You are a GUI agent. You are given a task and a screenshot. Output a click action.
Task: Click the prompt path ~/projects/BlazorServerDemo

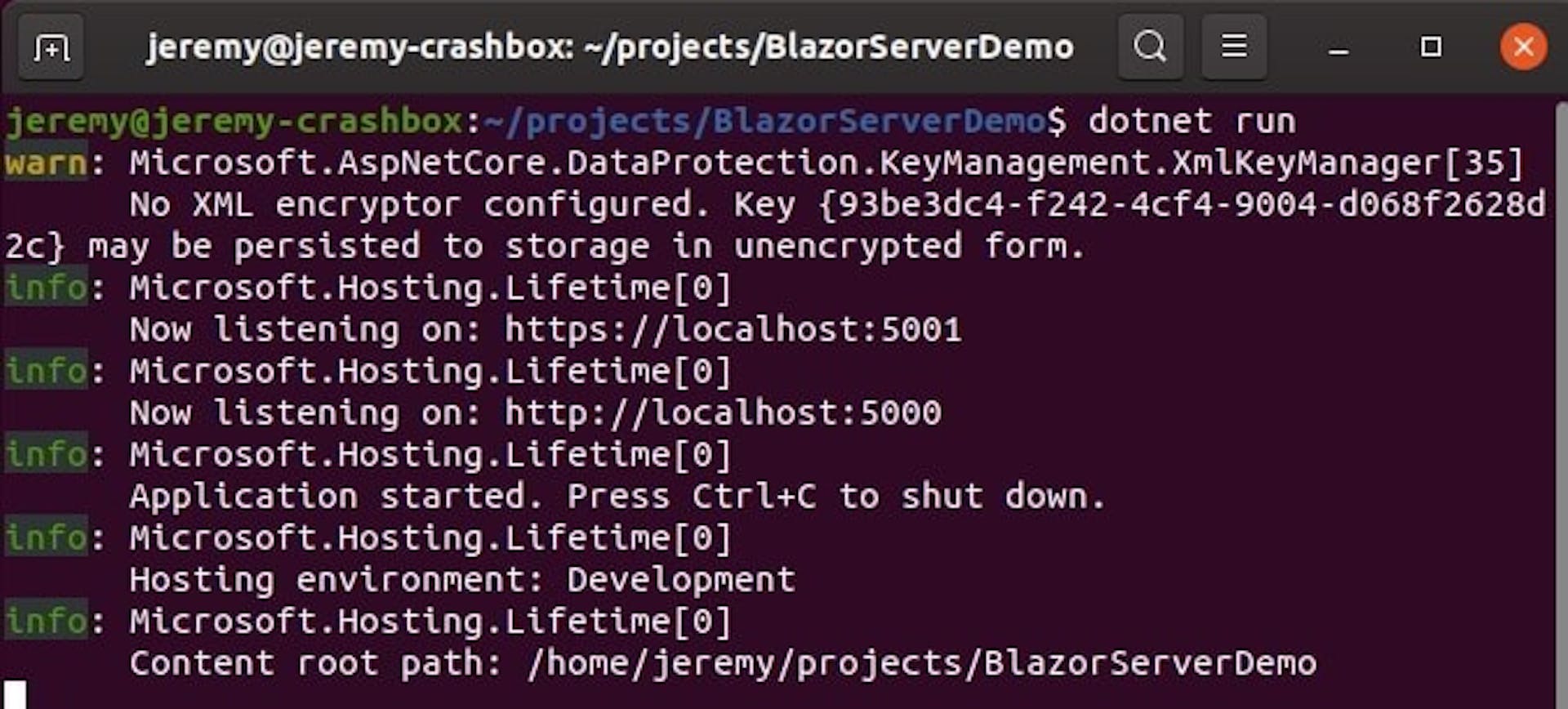click(x=765, y=122)
